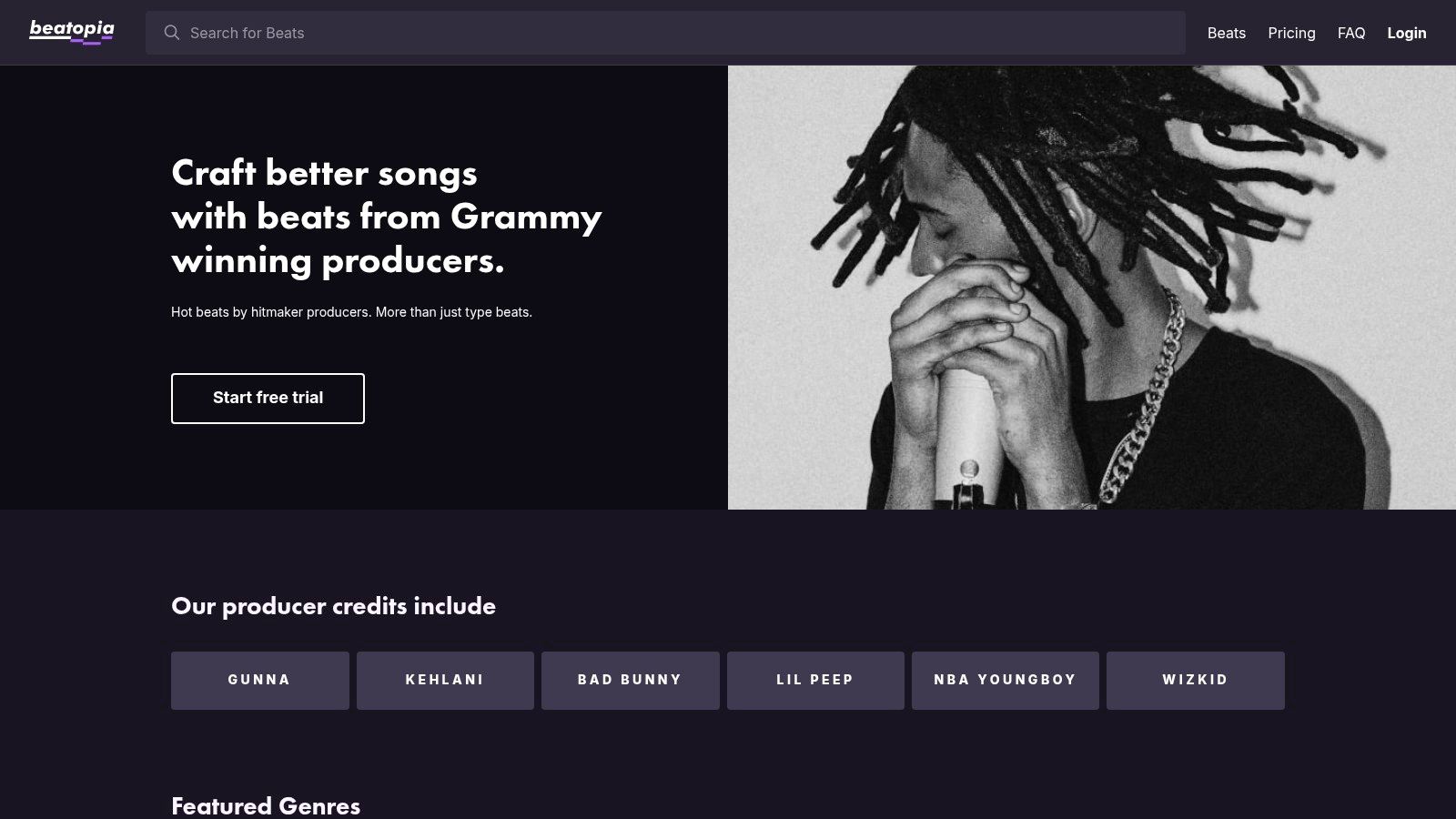Click the beatopia logo

click(72, 32)
